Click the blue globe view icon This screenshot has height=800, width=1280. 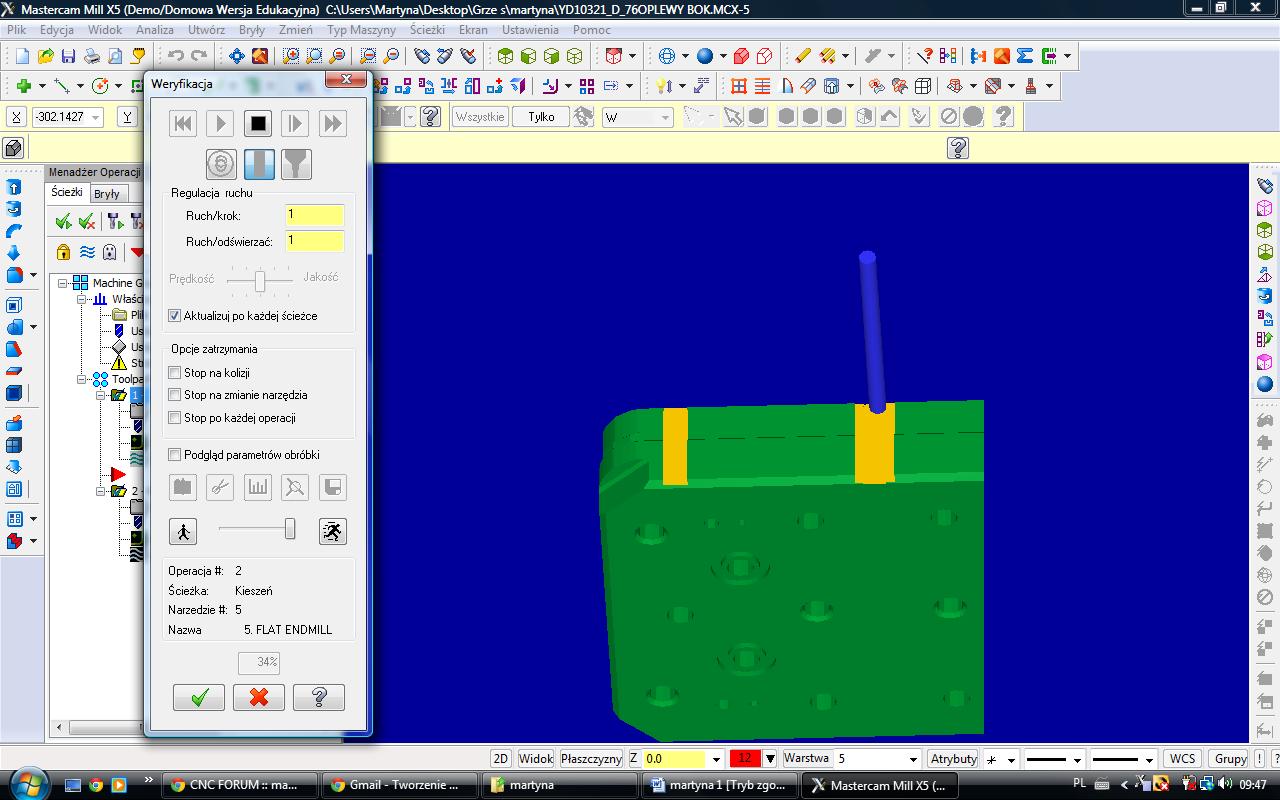click(x=667, y=56)
